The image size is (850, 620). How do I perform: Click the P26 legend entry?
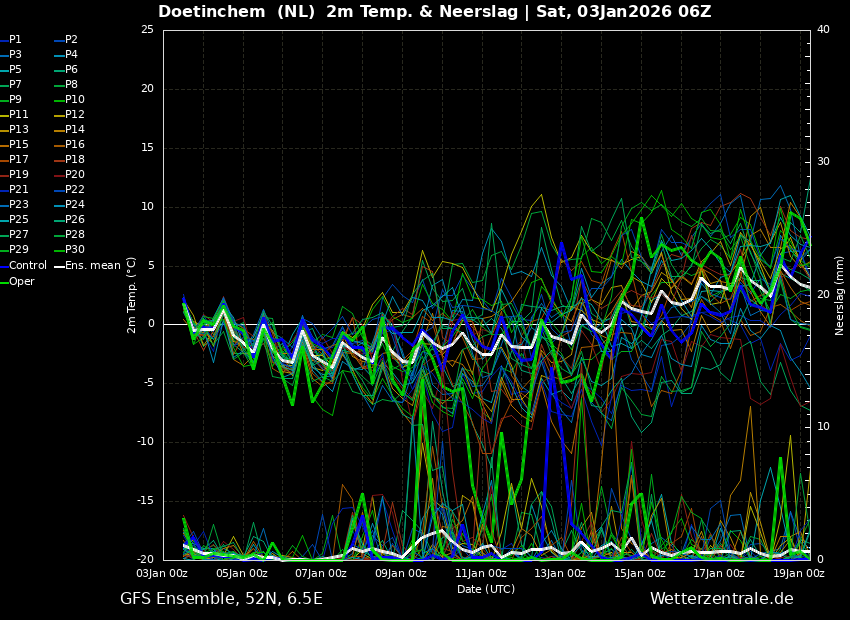pyautogui.click(x=70, y=219)
